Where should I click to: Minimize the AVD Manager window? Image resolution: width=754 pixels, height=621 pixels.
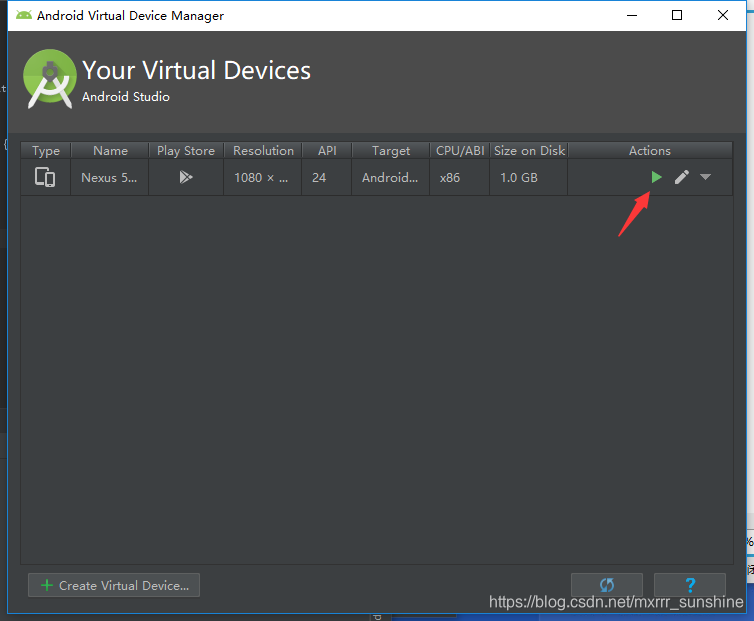[632, 15]
